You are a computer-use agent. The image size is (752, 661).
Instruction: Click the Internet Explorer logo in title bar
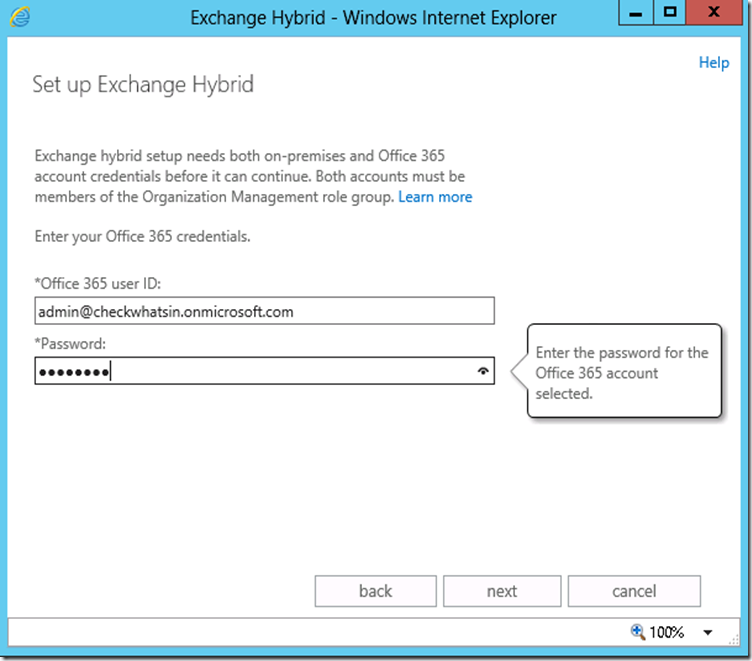(20, 17)
